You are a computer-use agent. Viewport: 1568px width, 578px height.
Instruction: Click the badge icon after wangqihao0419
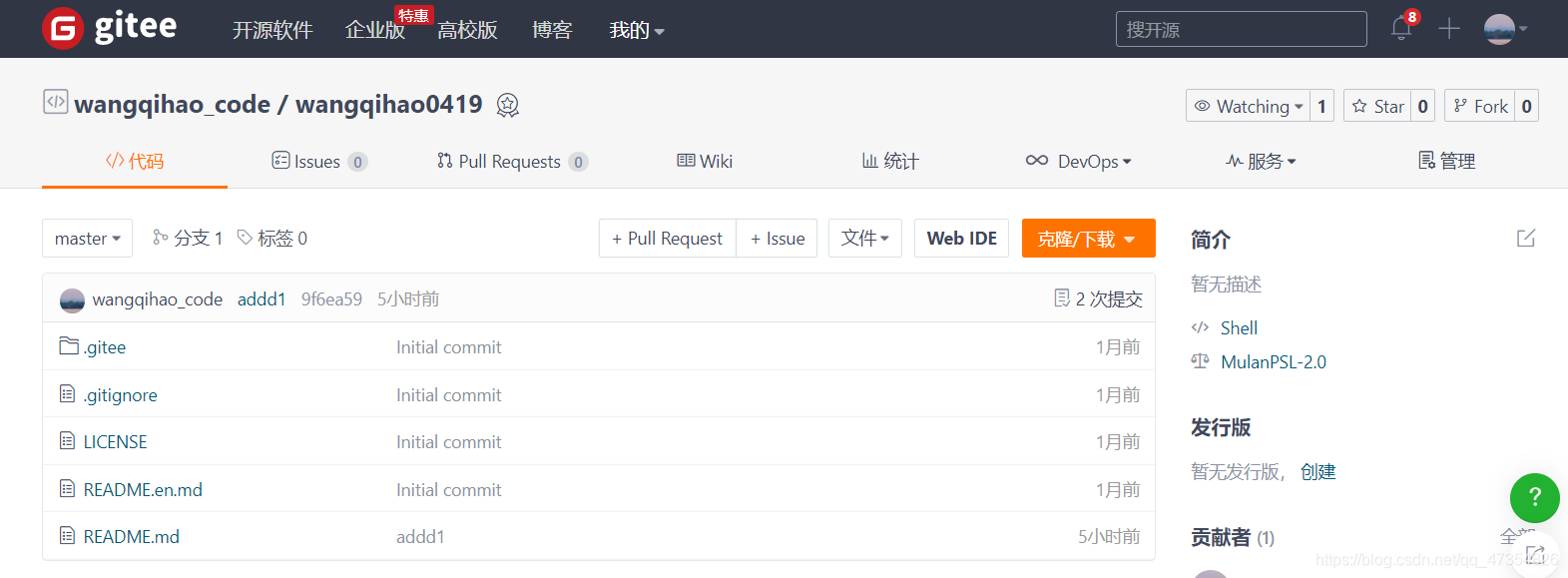[x=507, y=105]
